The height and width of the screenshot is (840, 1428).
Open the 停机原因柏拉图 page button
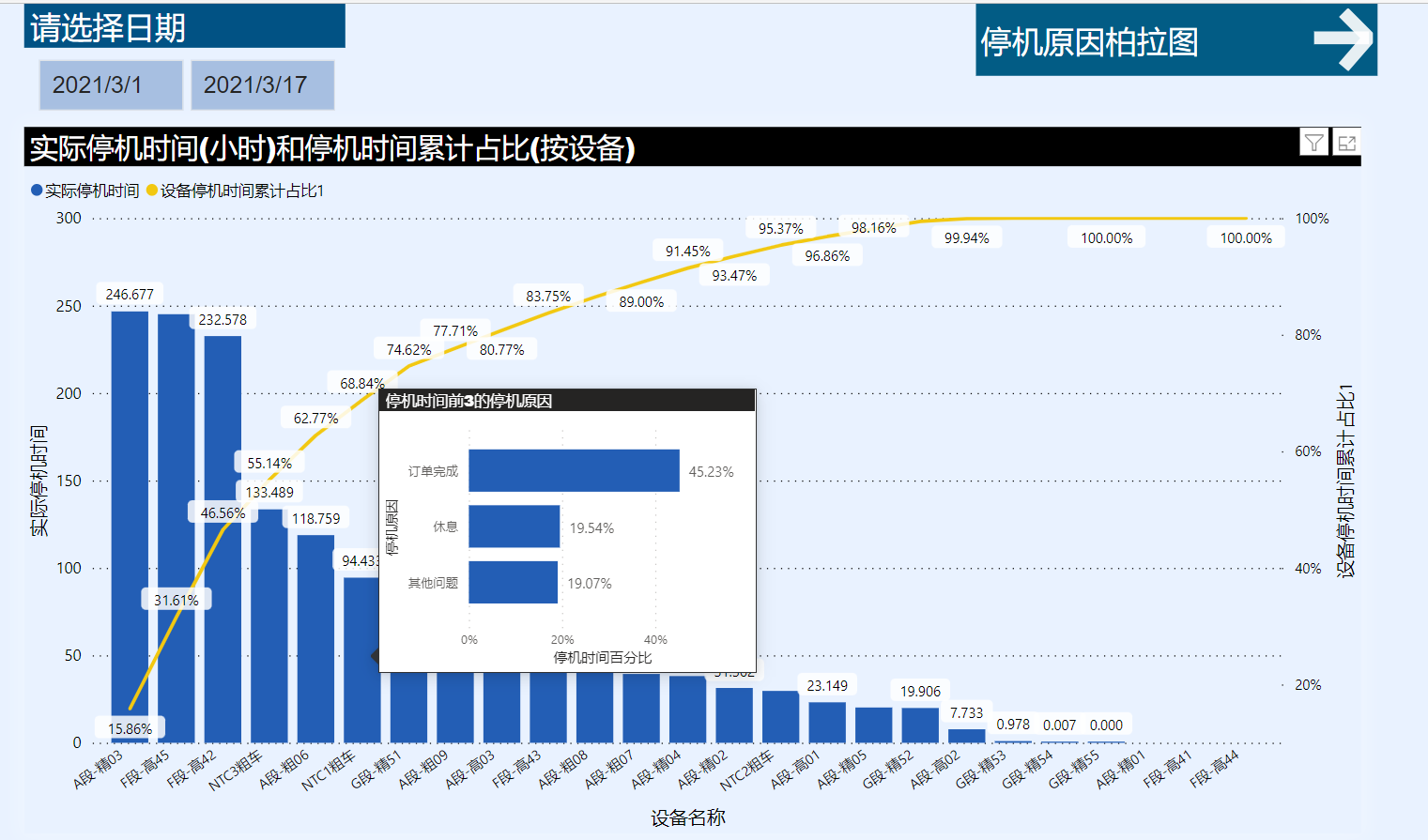click(x=1175, y=39)
